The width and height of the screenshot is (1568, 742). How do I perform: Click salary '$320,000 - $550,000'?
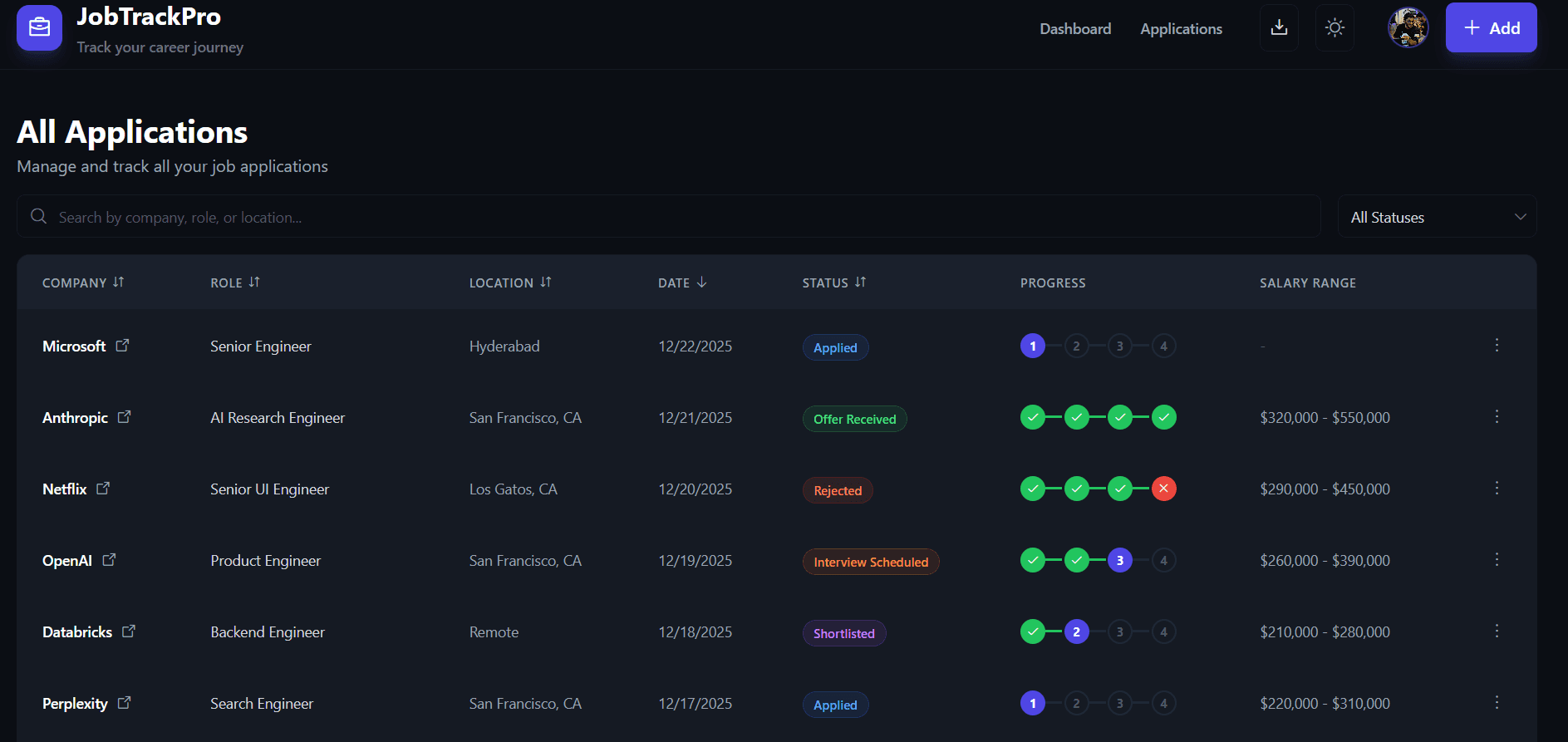pyautogui.click(x=1325, y=417)
